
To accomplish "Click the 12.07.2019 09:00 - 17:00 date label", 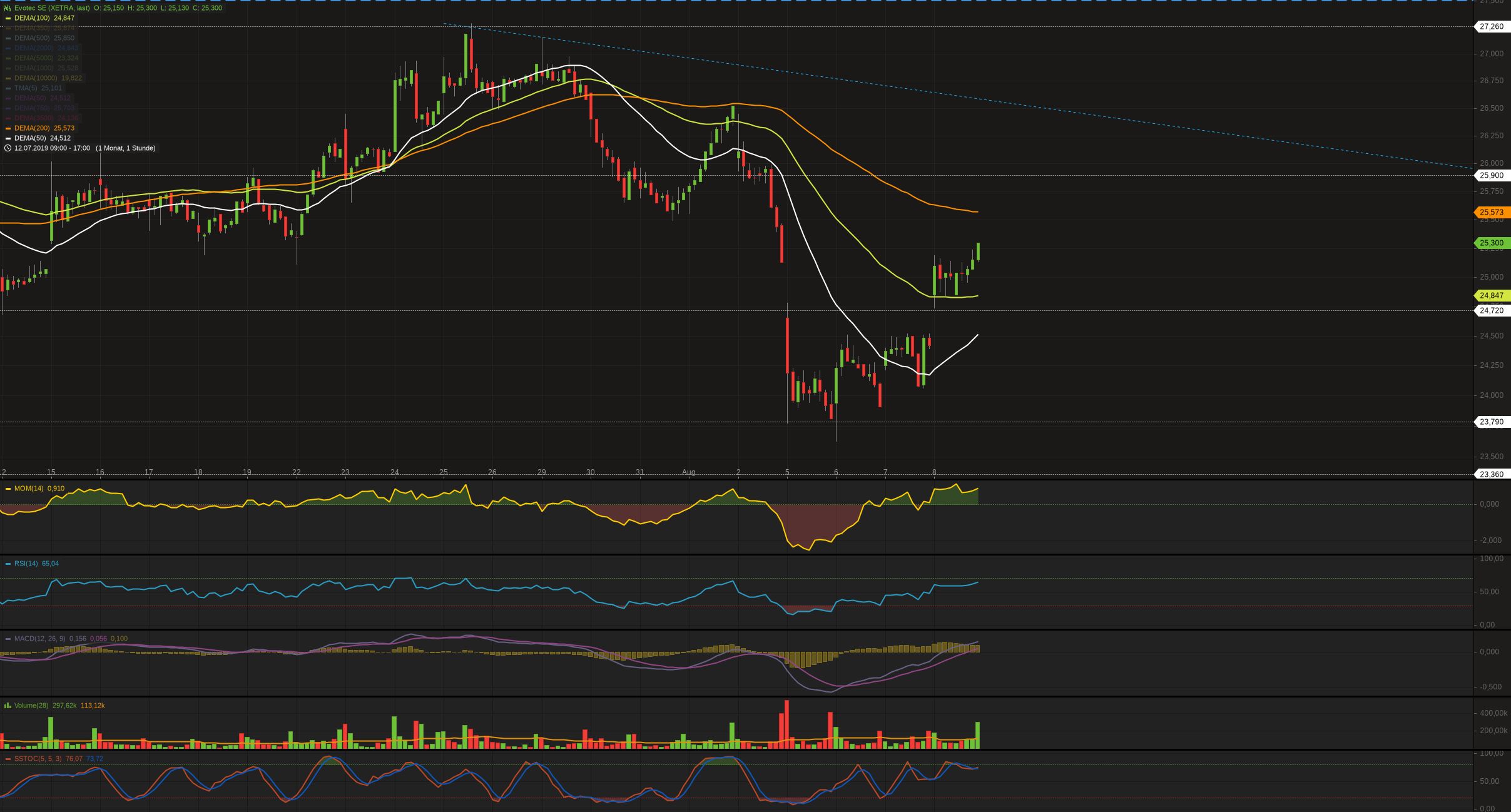I will click(52, 148).
